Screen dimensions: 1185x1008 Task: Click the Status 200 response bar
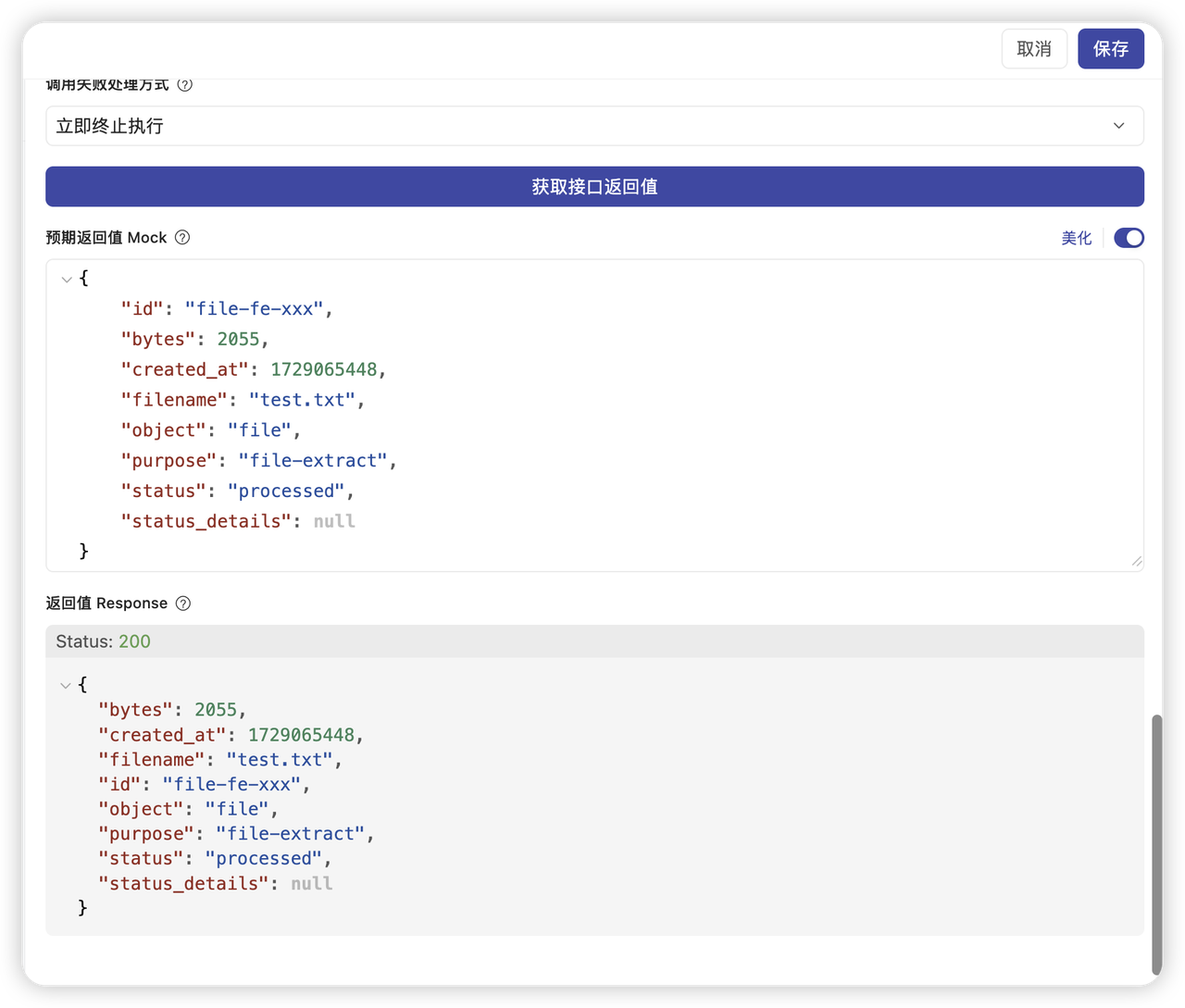pos(594,641)
